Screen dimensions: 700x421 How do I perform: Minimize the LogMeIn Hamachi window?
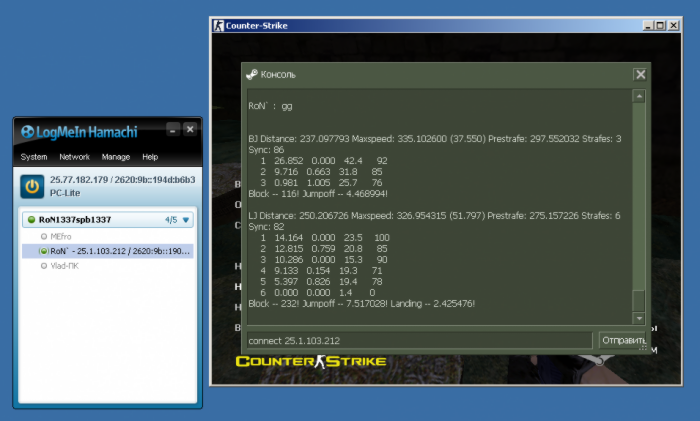(172, 130)
